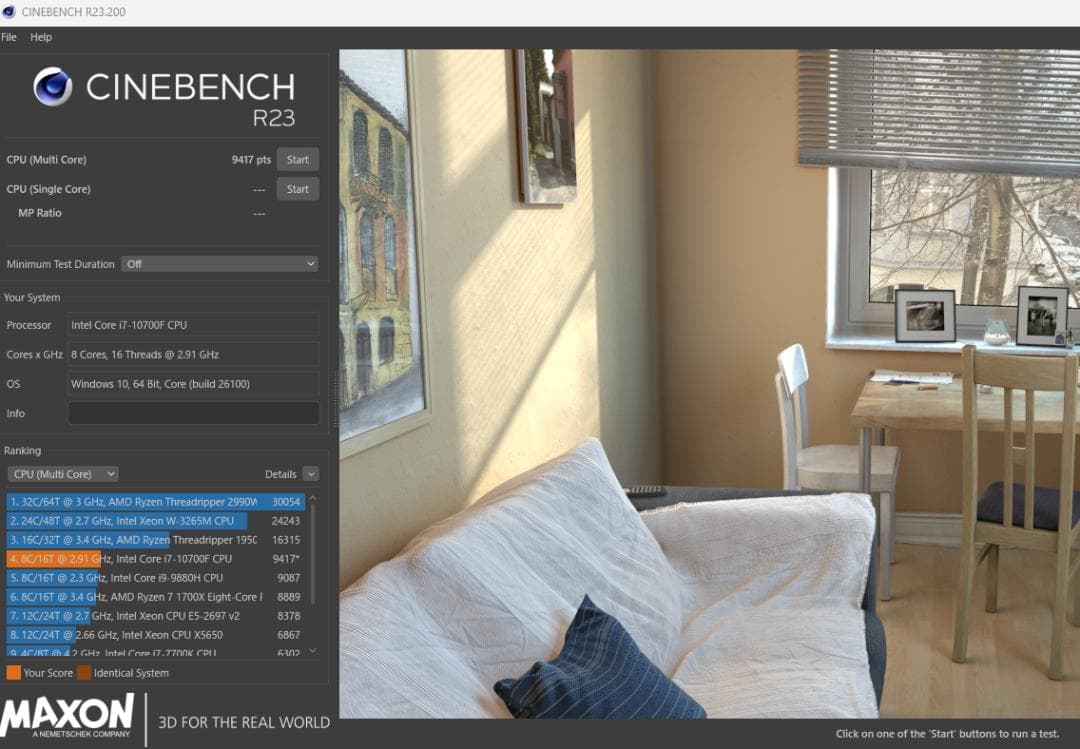Select ranking row AMD Ryzen Threadripper 2990W

[x=156, y=502]
